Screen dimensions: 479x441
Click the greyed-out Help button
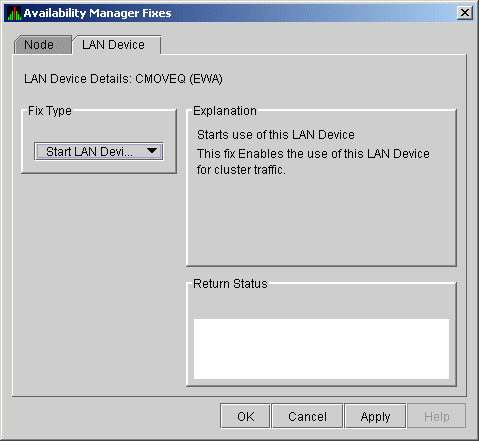pos(437,416)
